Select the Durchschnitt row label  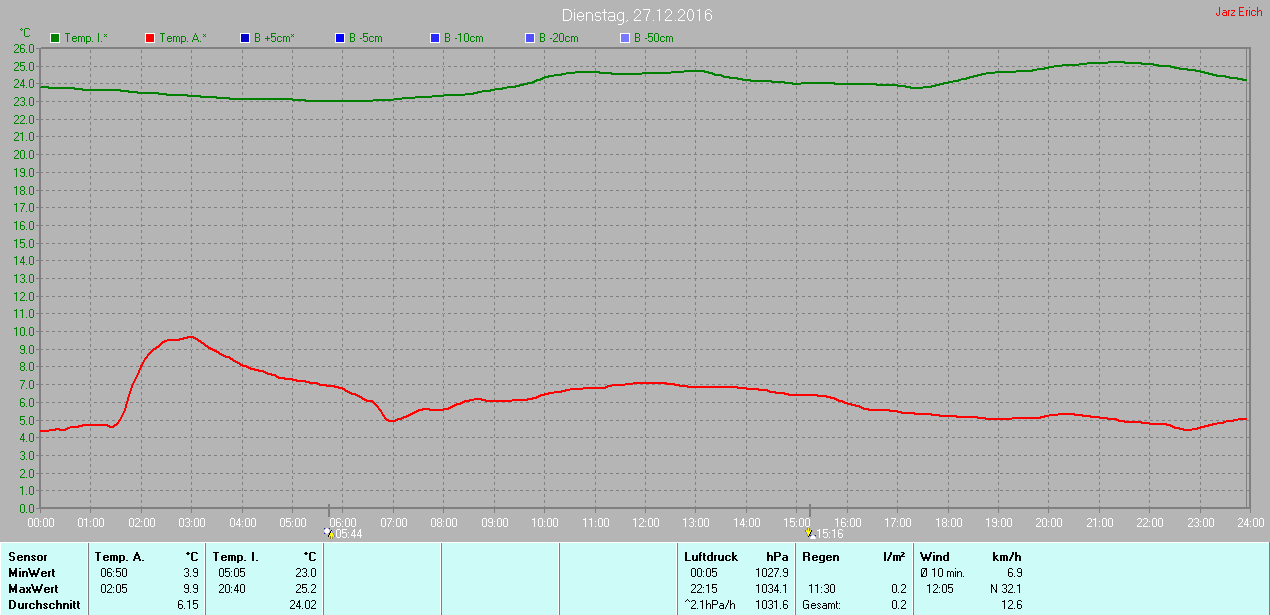(x=44, y=605)
